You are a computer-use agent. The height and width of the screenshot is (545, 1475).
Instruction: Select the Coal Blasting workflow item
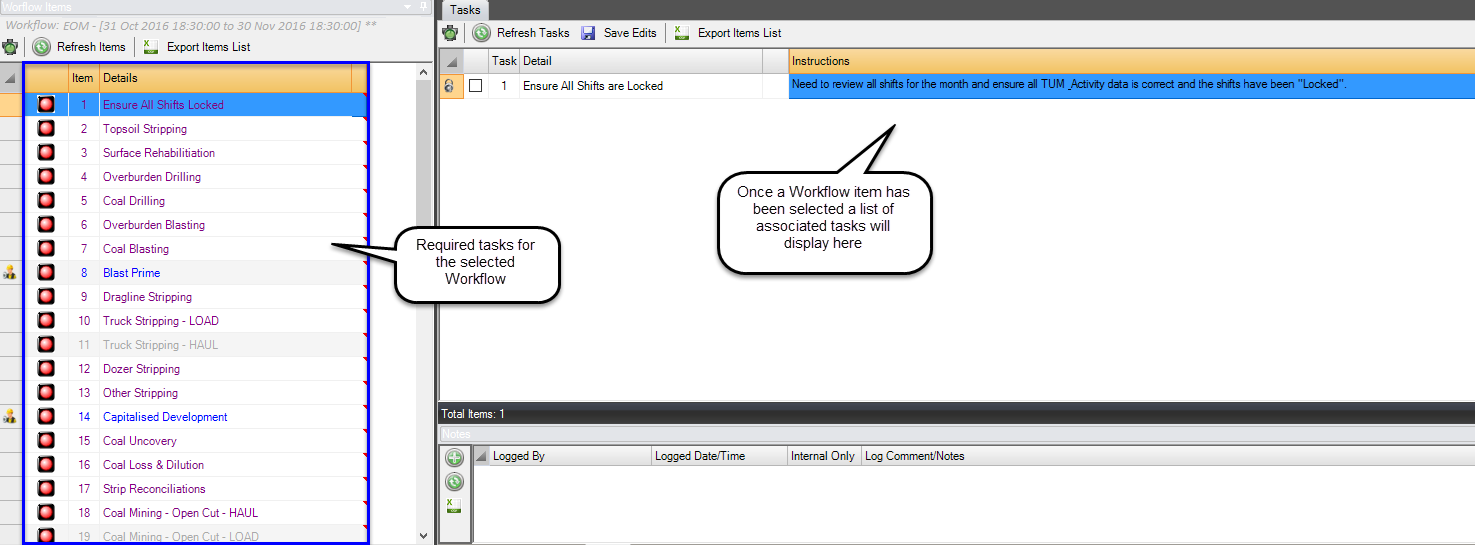point(136,249)
